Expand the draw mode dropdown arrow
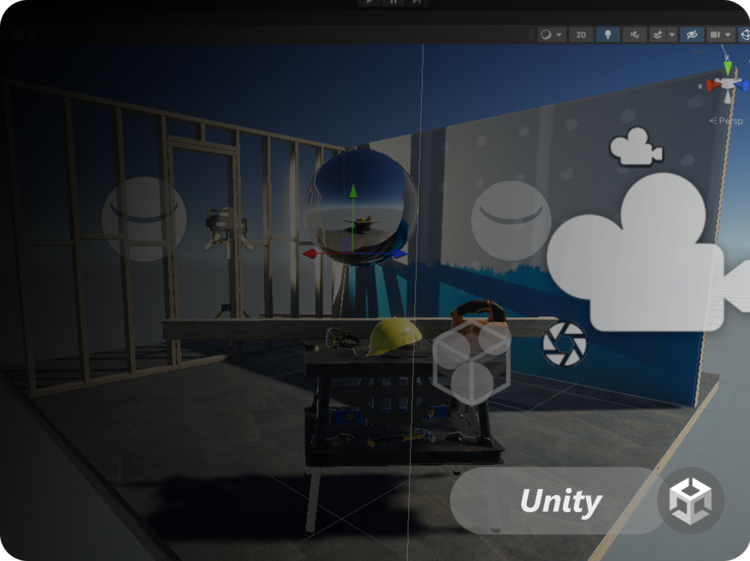The width and height of the screenshot is (750, 561). click(x=559, y=34)
